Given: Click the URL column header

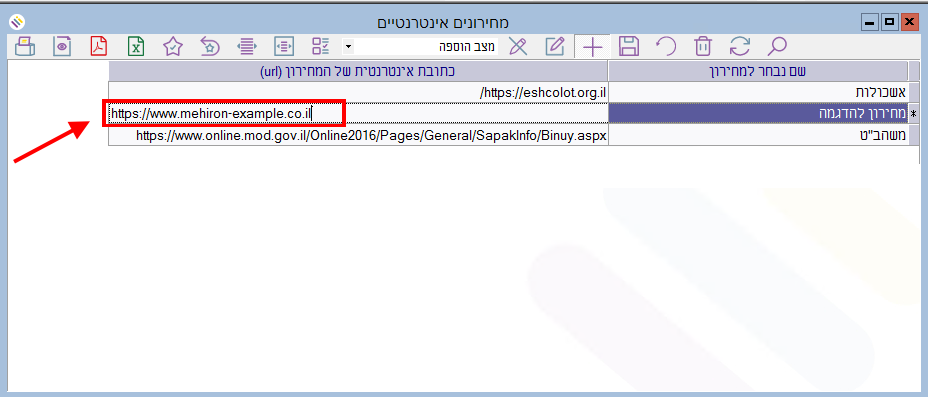Looking at the screenshot, I should pos(358,72).
